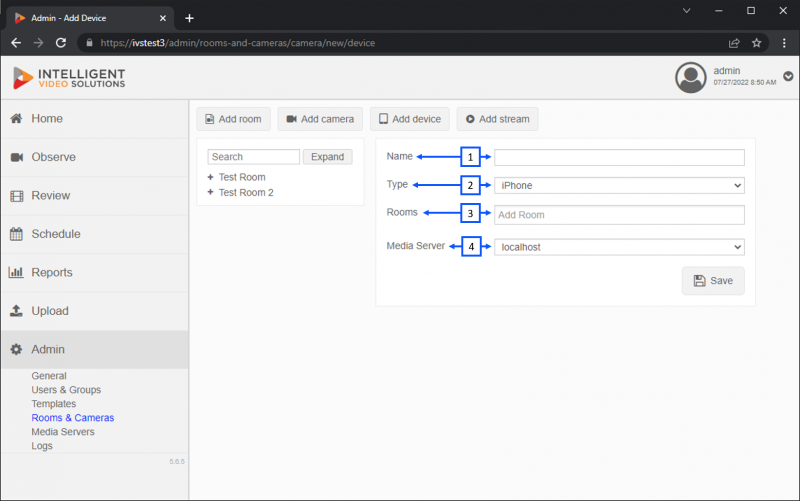Image resolution: width=800 pixels, height=501 pixels.
Task: Open the user menu chevron beside admin
Action: [x=788, y=77]
